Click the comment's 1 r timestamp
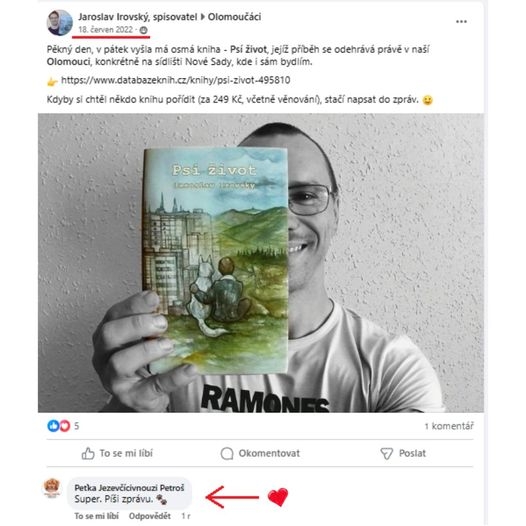 pos(186,516)
